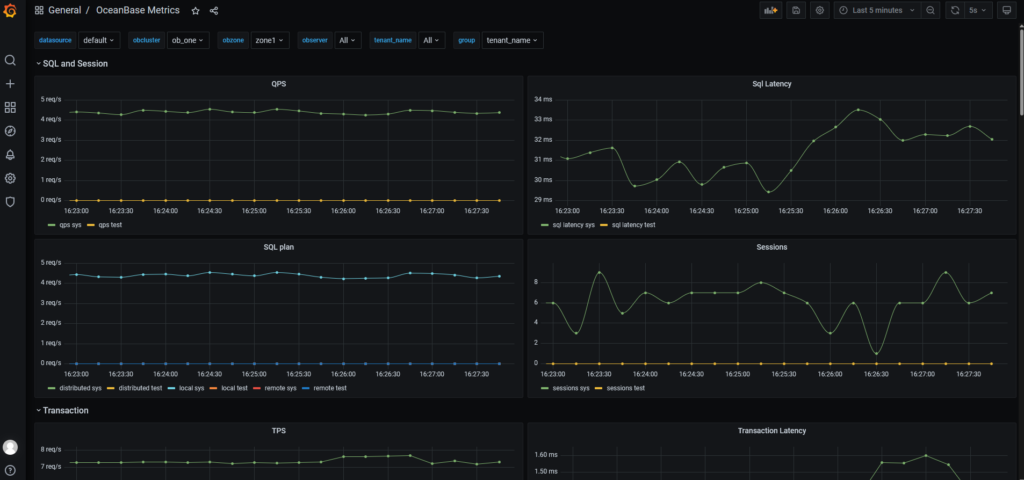The image size is (1024, 480).
Task: Add a new panel to dashboard
Action: coord(771,10)
